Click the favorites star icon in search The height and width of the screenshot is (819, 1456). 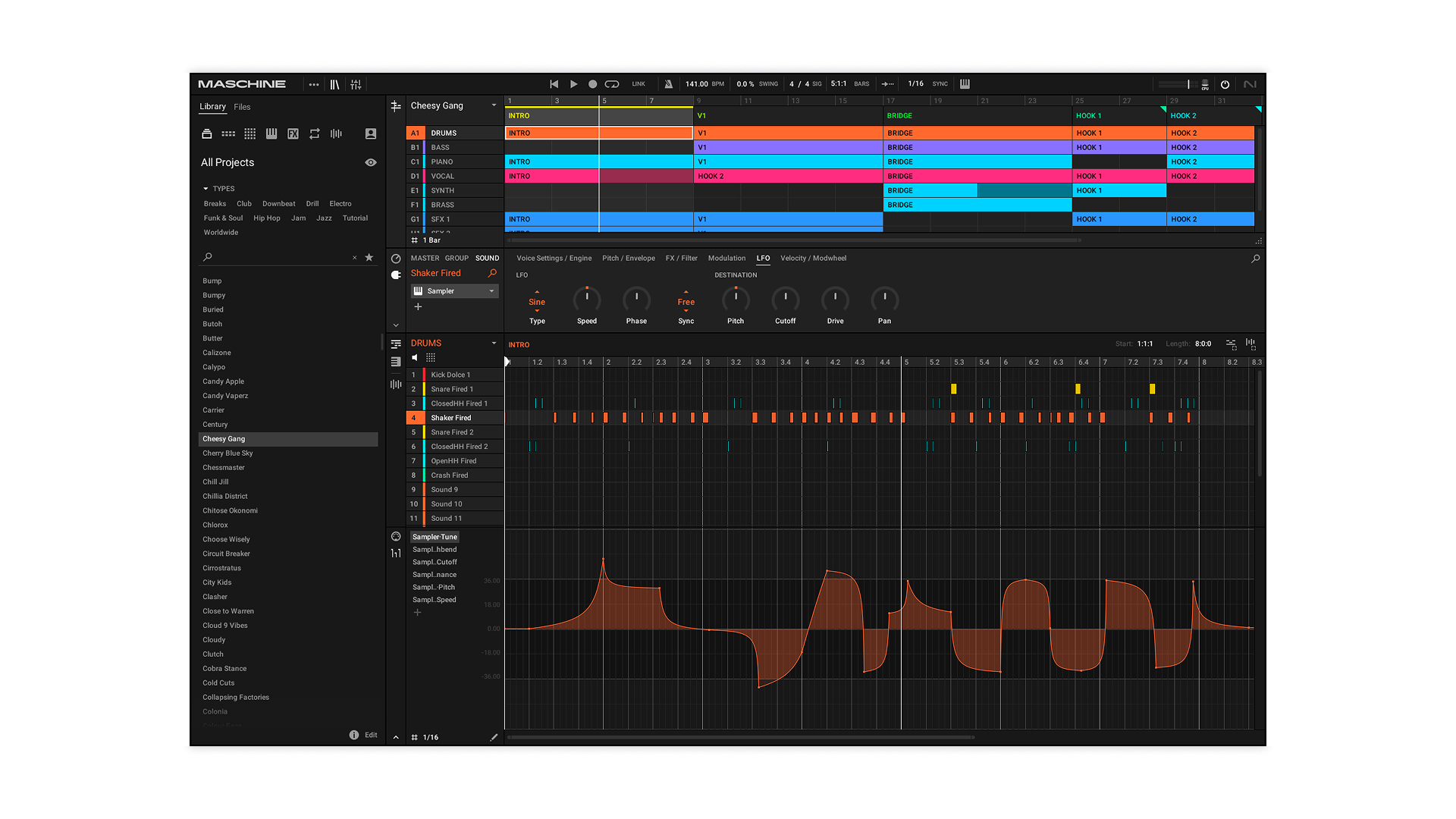coord(369,257)
